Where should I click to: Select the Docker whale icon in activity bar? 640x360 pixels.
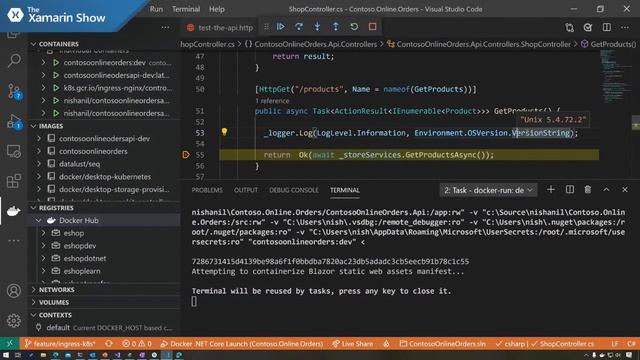[14, 211]
